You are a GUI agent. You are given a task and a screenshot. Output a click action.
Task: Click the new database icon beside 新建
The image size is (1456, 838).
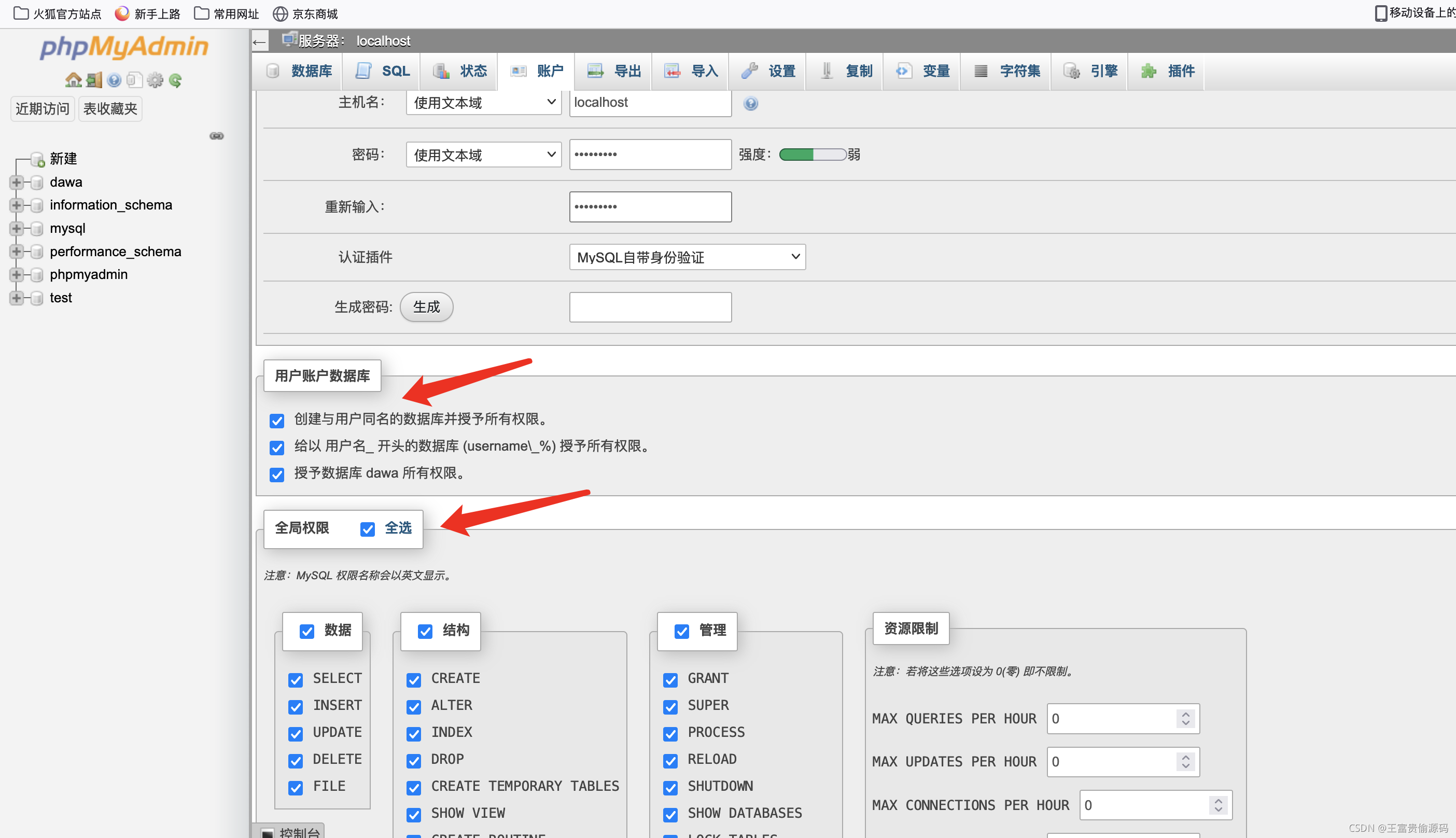click(x=37, y=159)
